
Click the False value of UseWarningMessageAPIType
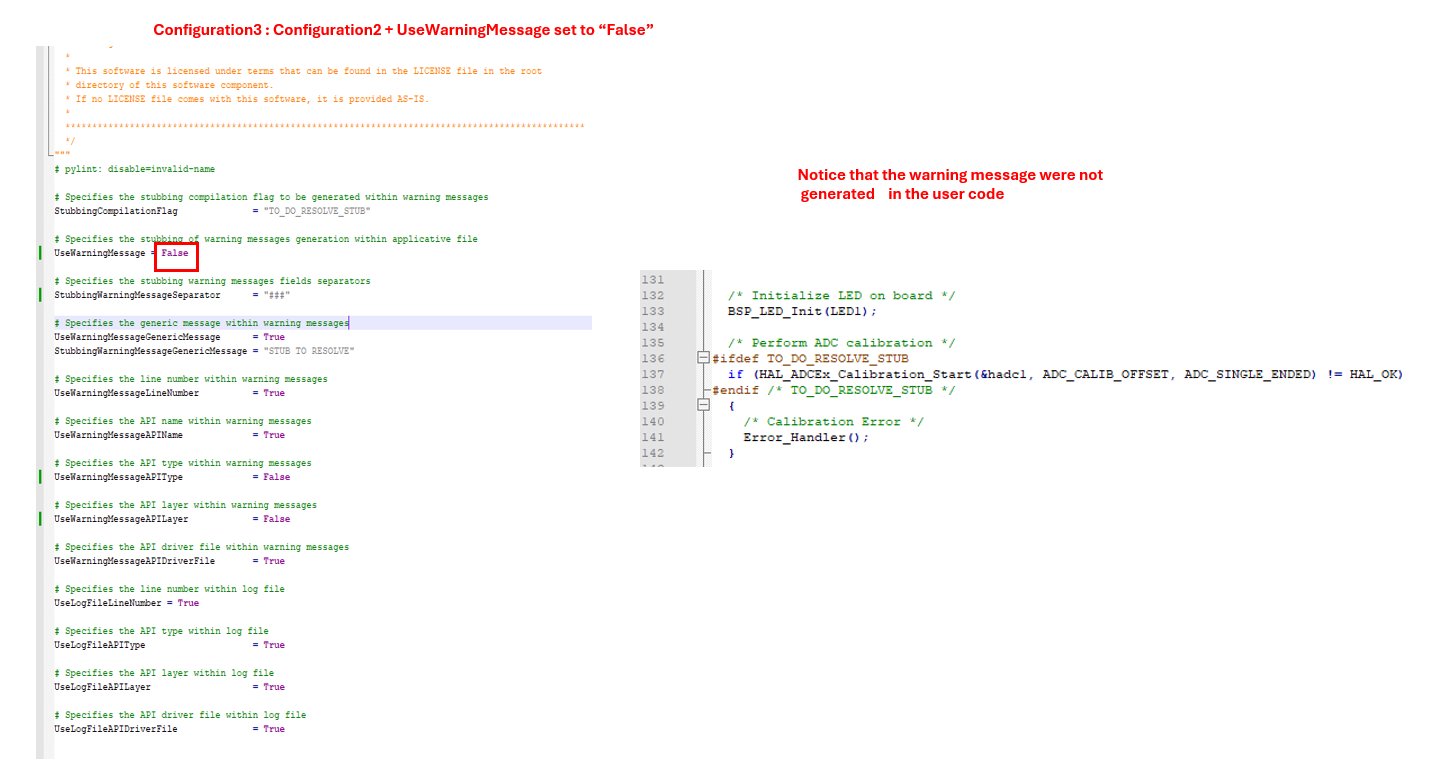point(276,478)
